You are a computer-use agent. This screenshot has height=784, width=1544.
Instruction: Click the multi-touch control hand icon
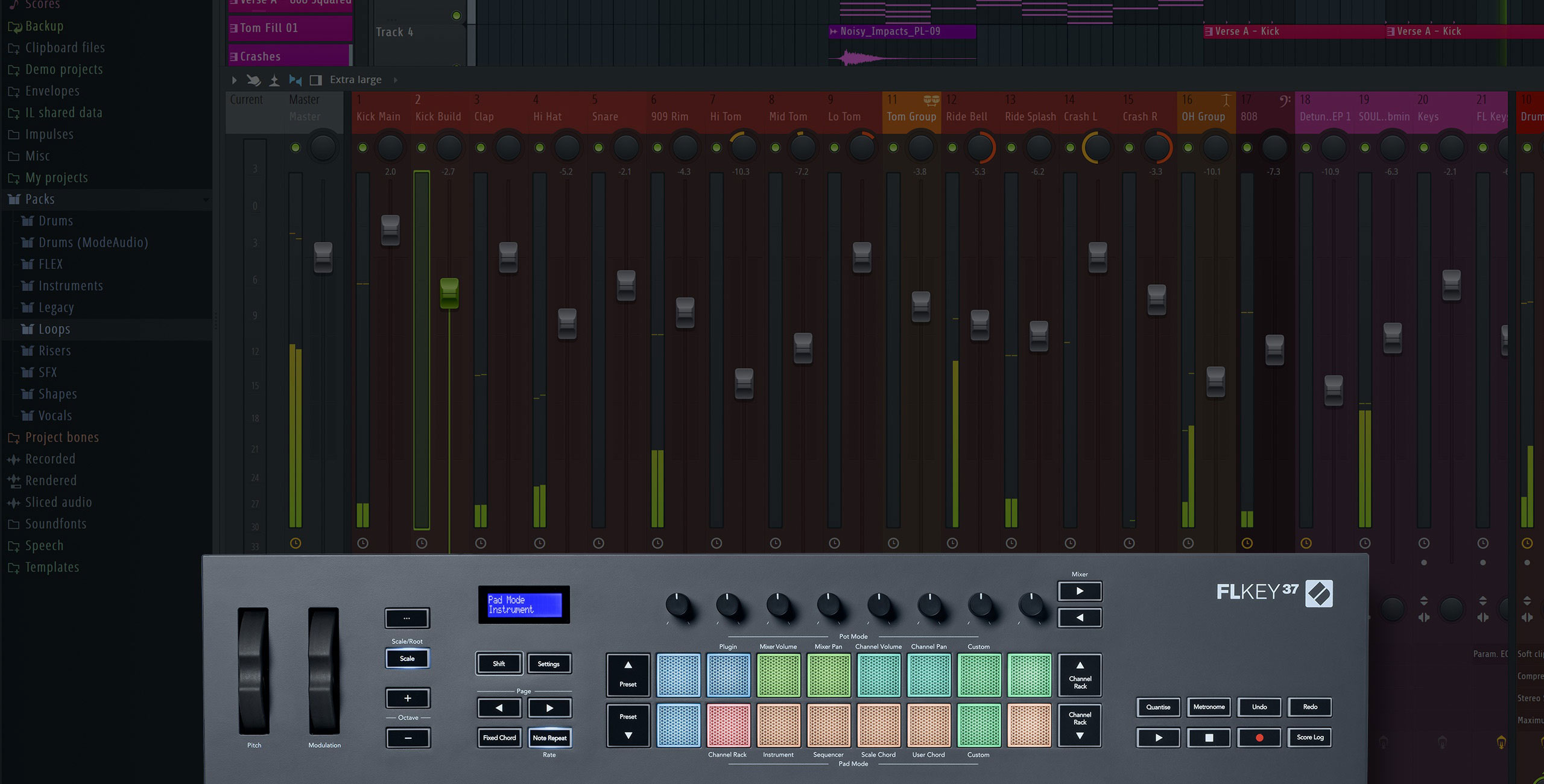254,80
